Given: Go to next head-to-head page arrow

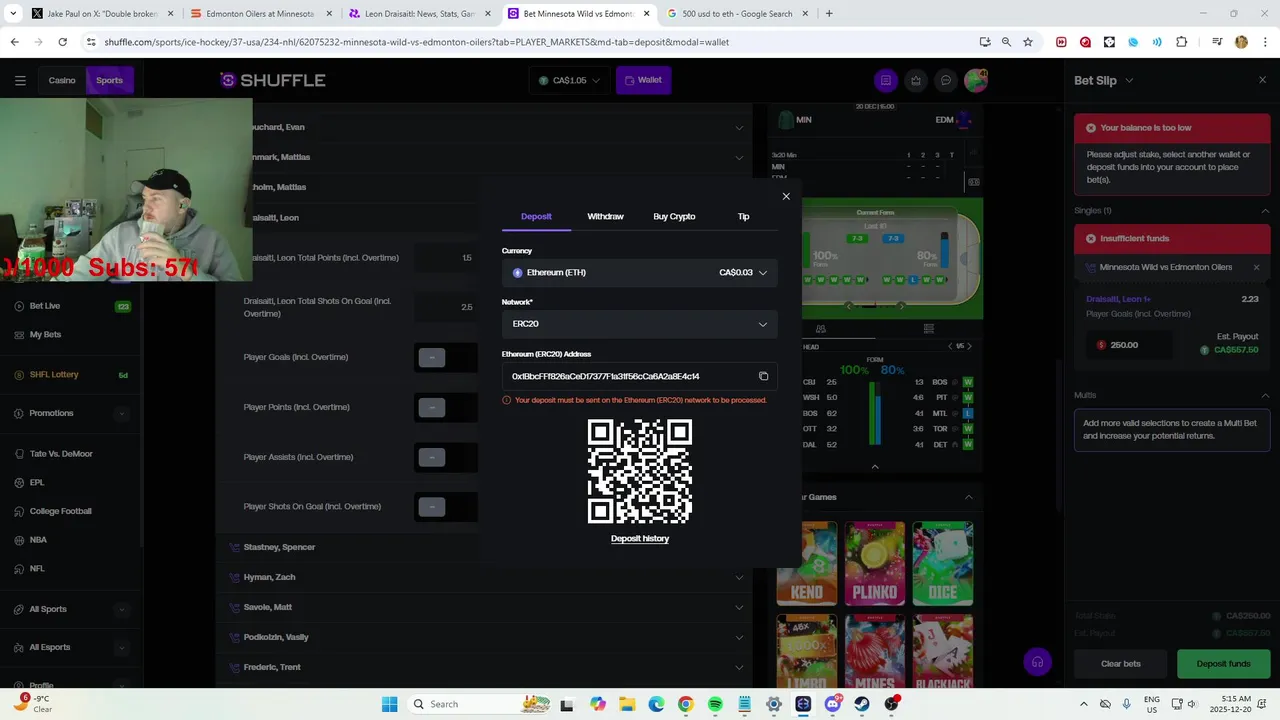Looking at the screenshot, I should click(x=969, y=346).
